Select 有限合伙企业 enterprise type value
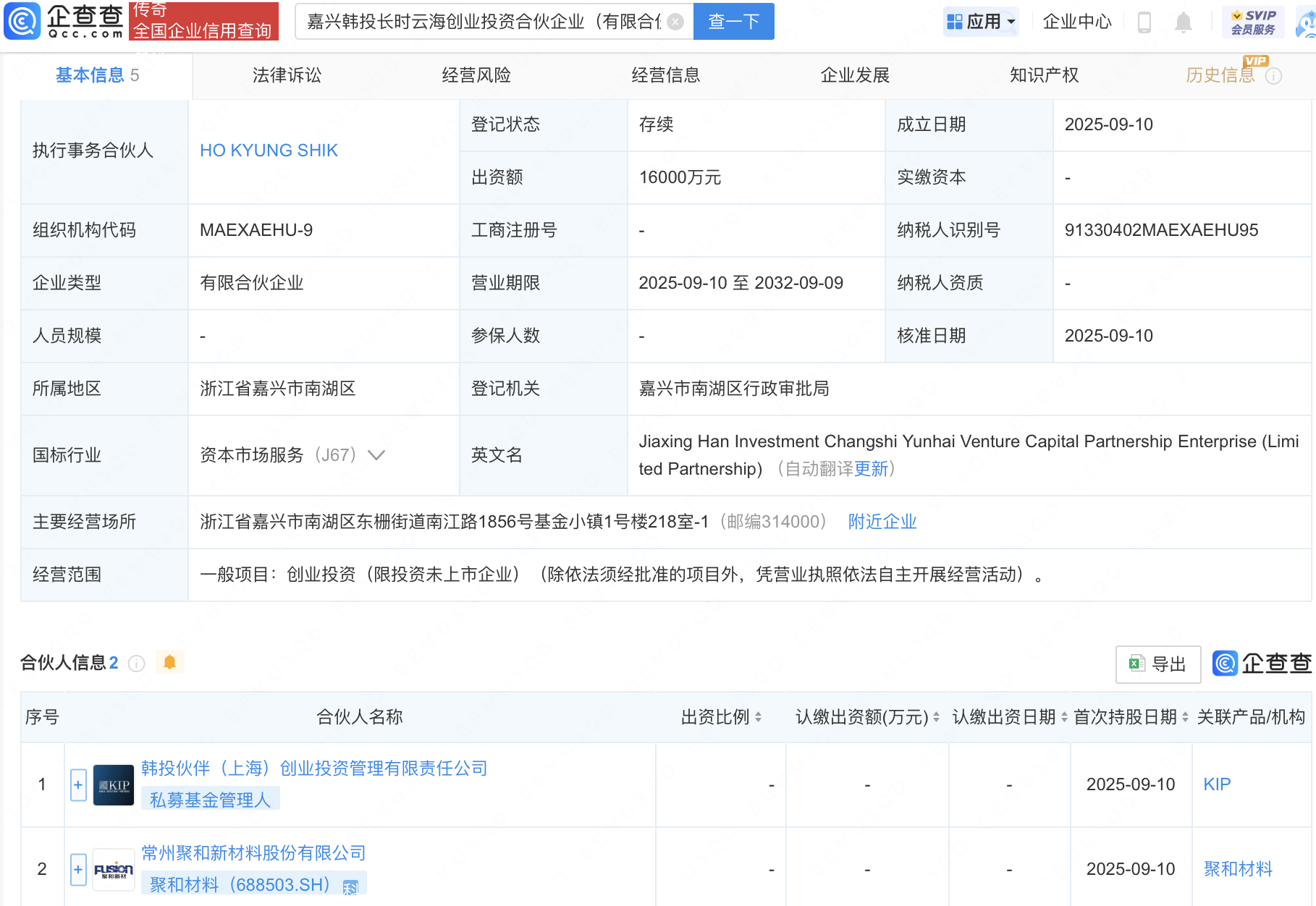This screenshot has height=906, width=1316. point(252,283)
